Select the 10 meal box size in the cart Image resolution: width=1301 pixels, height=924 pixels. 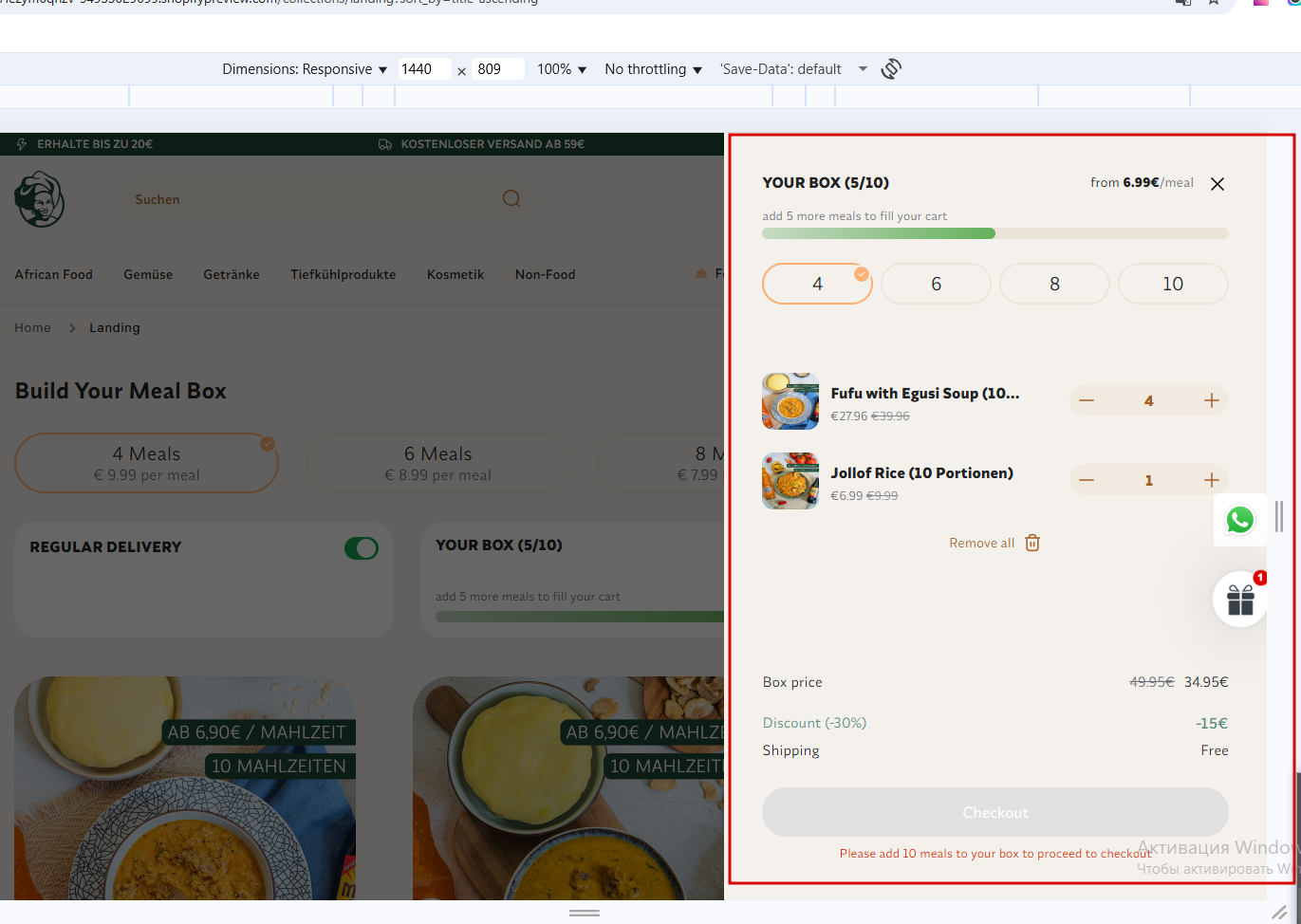[x=1173, y=284]
